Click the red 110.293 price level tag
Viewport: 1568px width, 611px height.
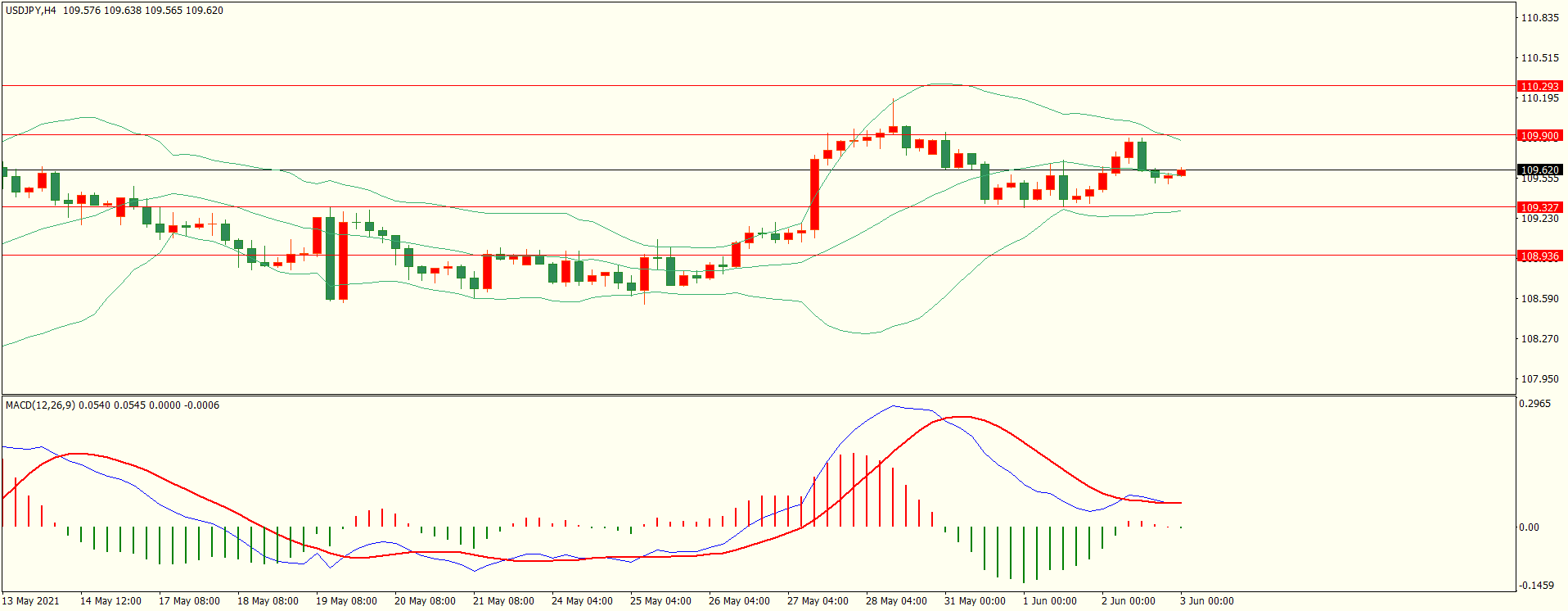(x=1539, y=86)
